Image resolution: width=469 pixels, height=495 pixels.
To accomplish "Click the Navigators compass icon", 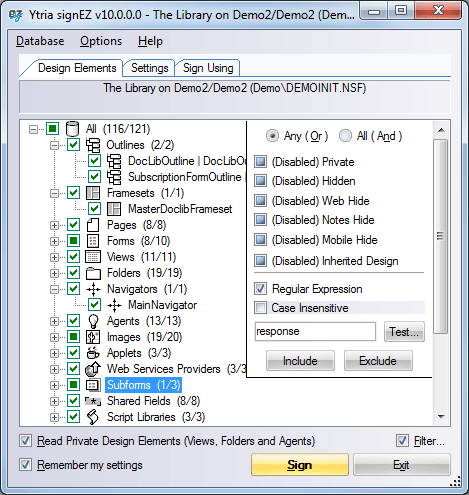I will pos(93,289).
